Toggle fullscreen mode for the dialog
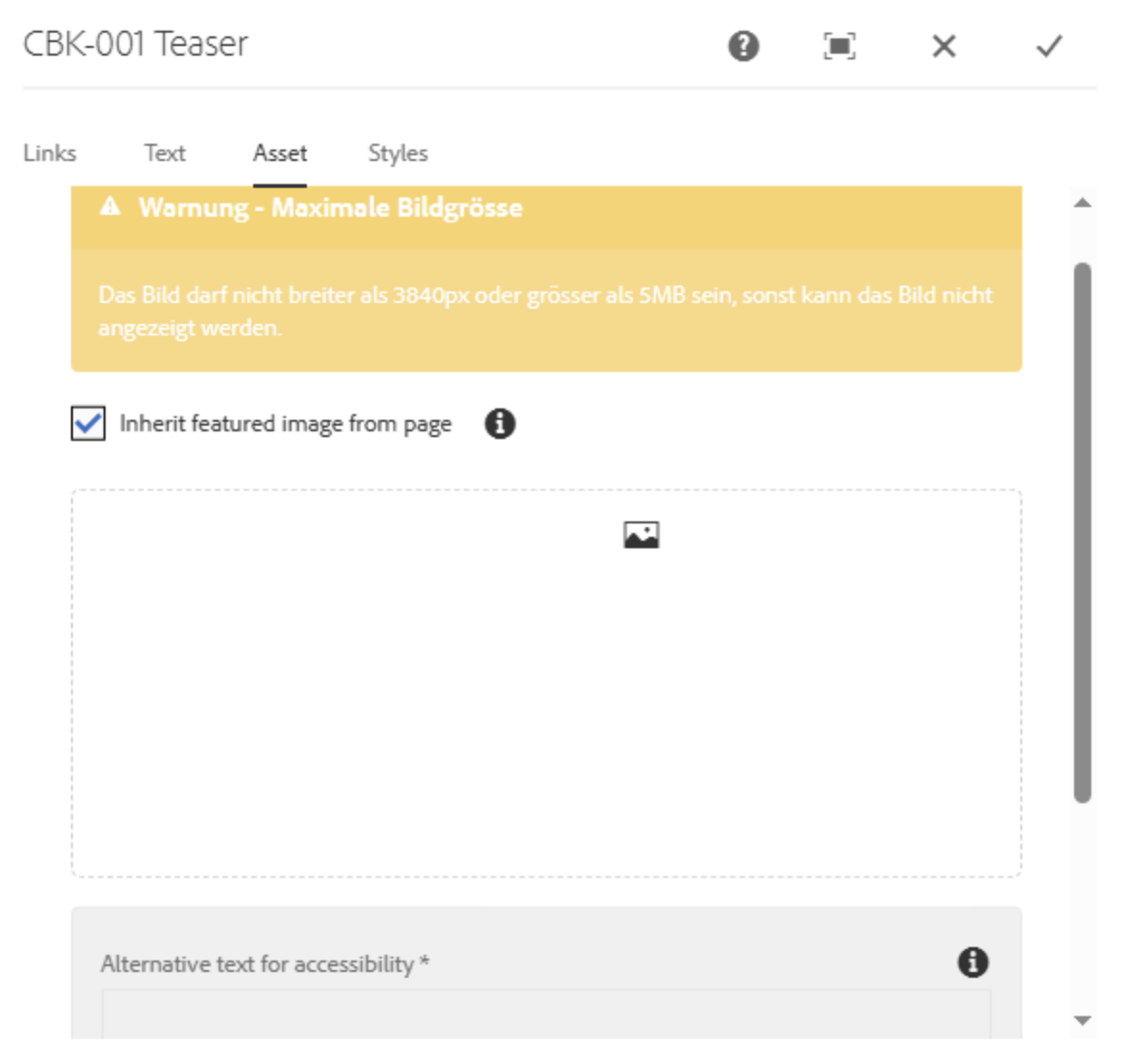This screenshot has width=1122, height=1064. click(x=839, y=46)
